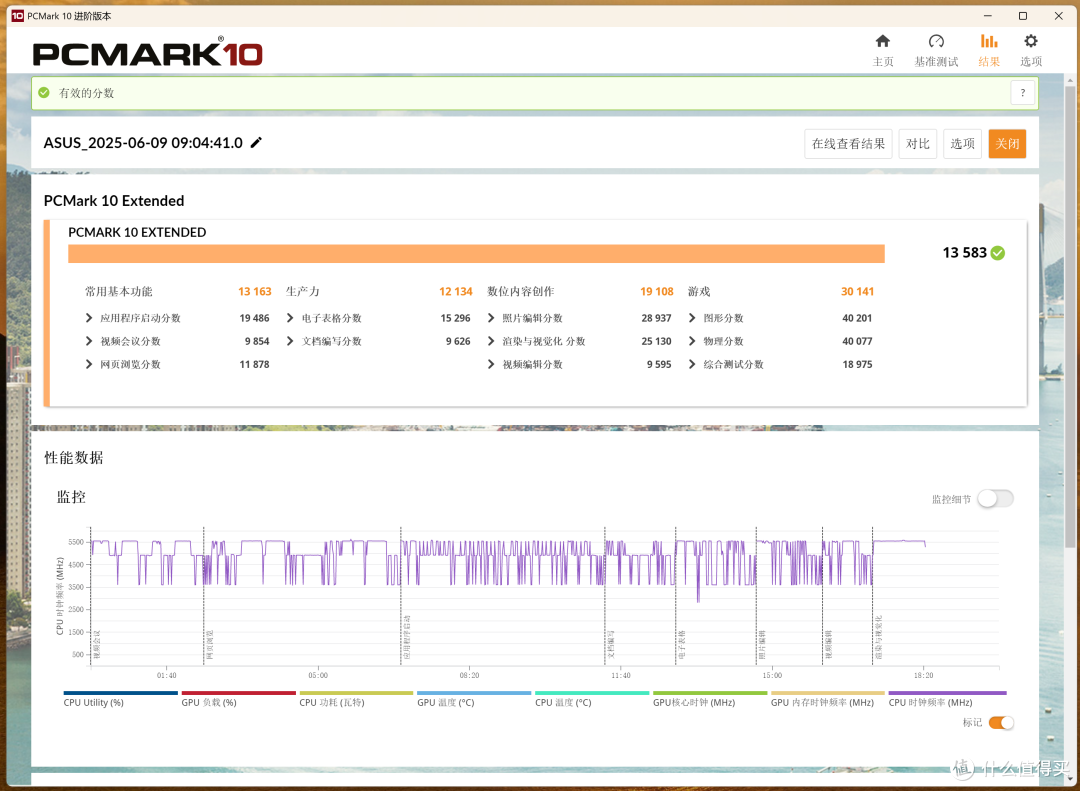Click the PCMark 10 title bar app icon
This screenshot has width=1080, height=791.
click(17, 16)
